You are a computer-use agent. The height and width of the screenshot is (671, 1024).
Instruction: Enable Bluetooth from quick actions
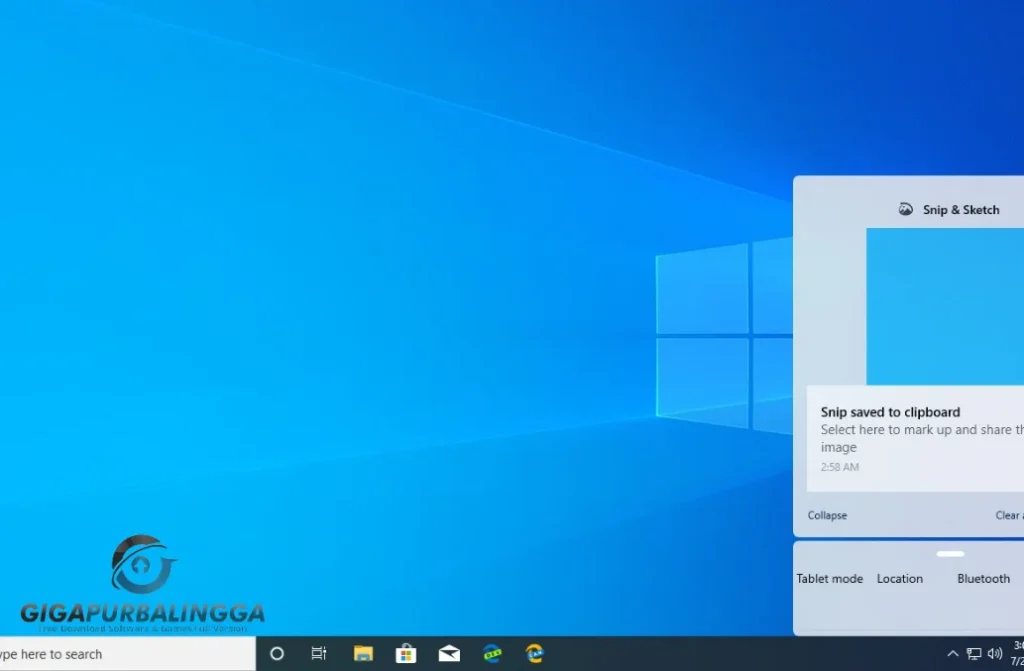click(983, 578)
